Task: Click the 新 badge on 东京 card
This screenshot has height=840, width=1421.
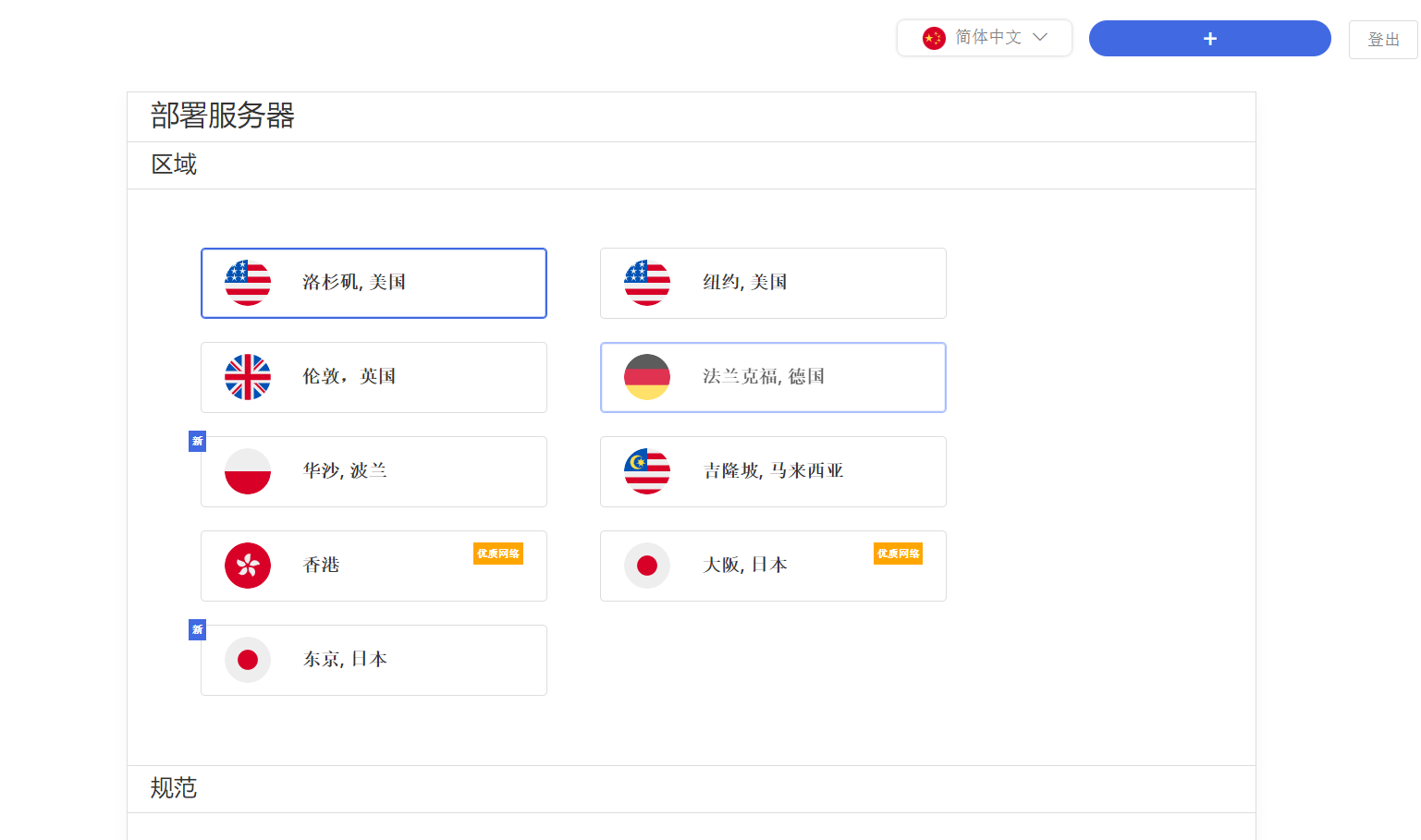Action: 197,629
